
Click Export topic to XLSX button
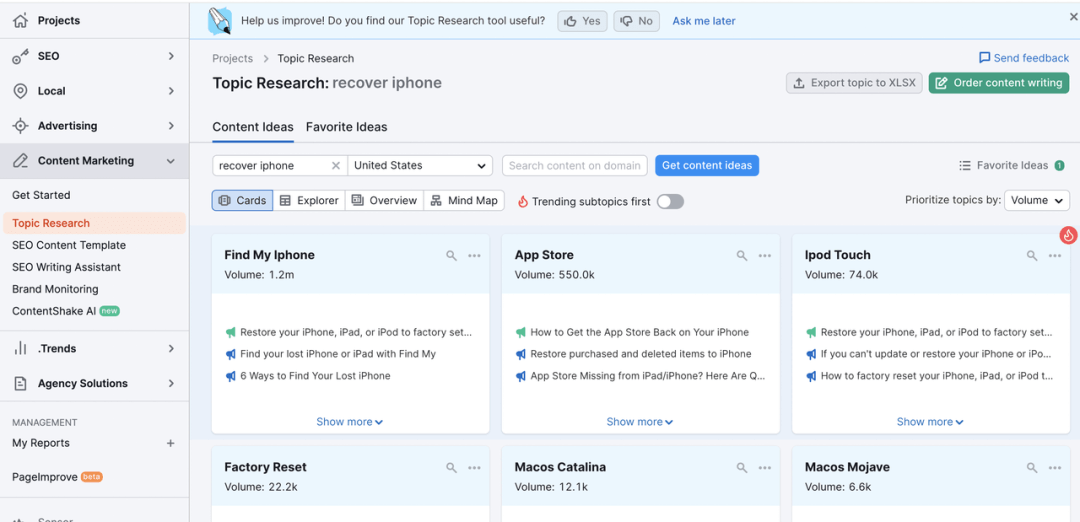pyautogui.click(x=854, y=83)
